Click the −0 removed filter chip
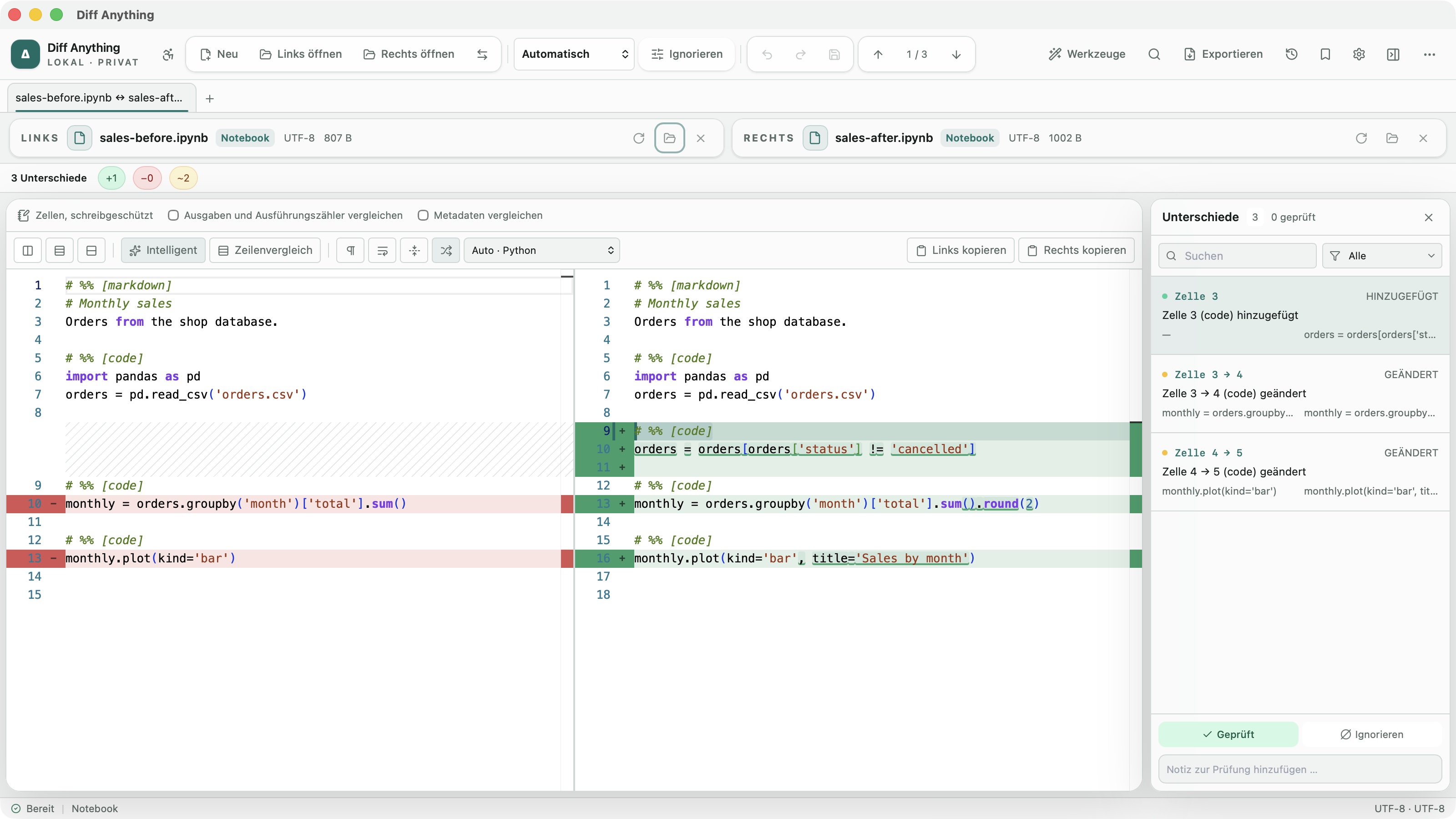 (x=147, y=178)
